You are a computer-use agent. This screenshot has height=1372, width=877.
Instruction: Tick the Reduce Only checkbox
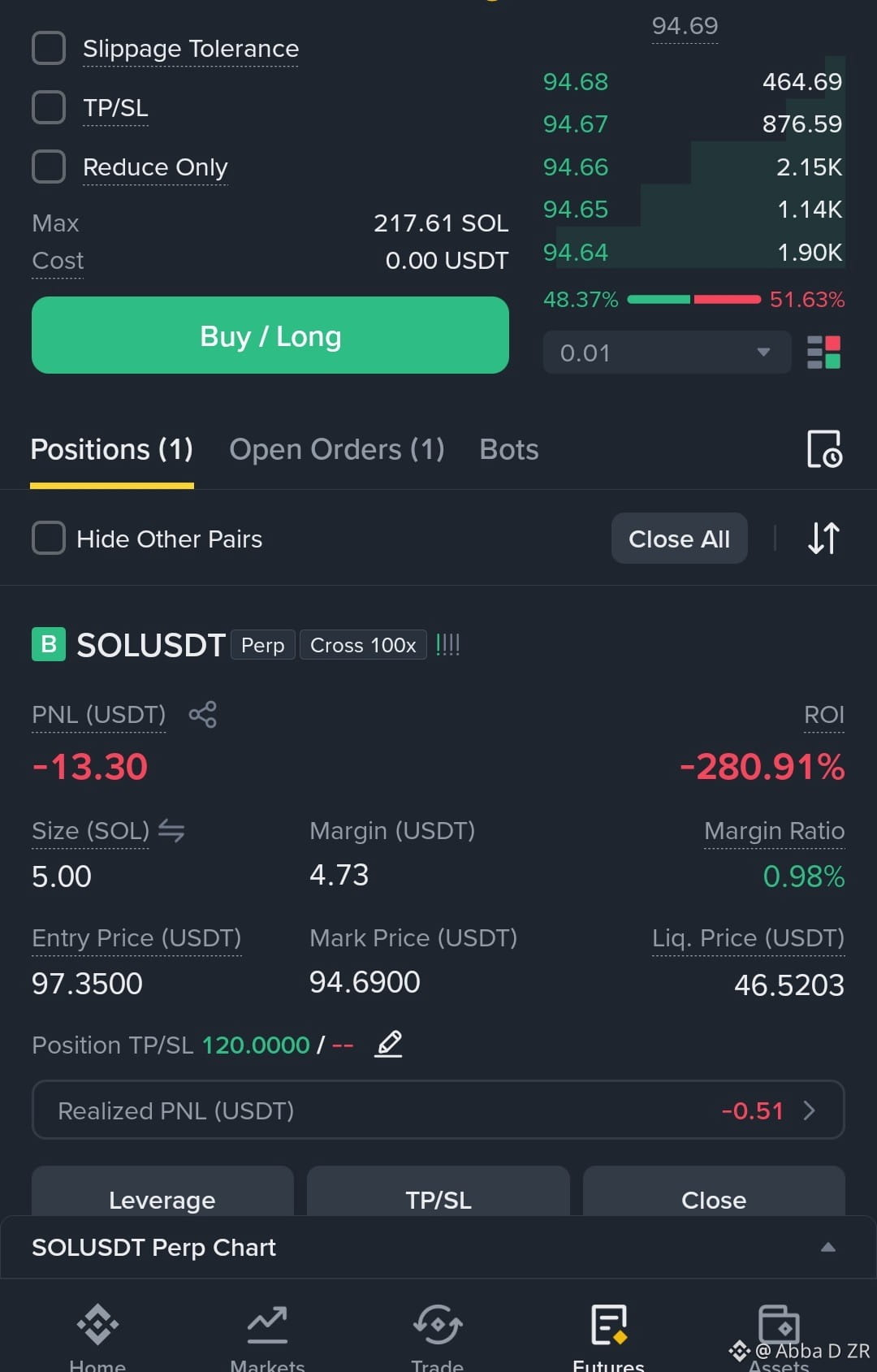49,167
